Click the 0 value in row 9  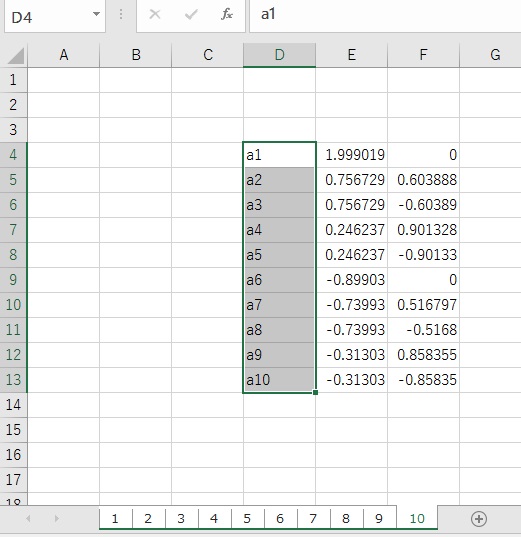click(x=423, y=280)
